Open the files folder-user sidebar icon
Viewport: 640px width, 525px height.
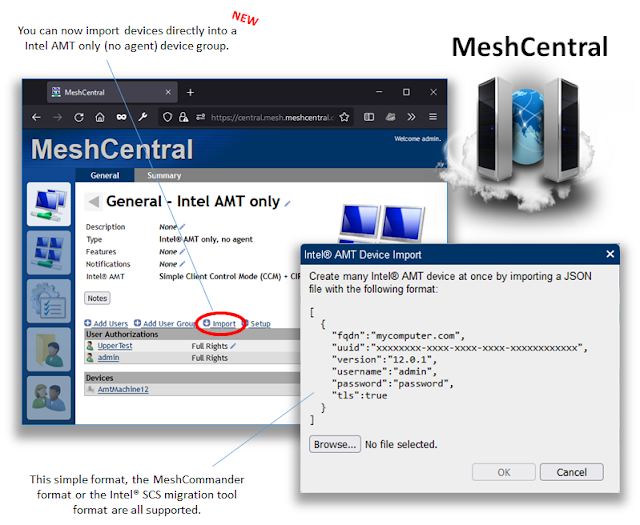pyautogui.click(x=49, y=349)
